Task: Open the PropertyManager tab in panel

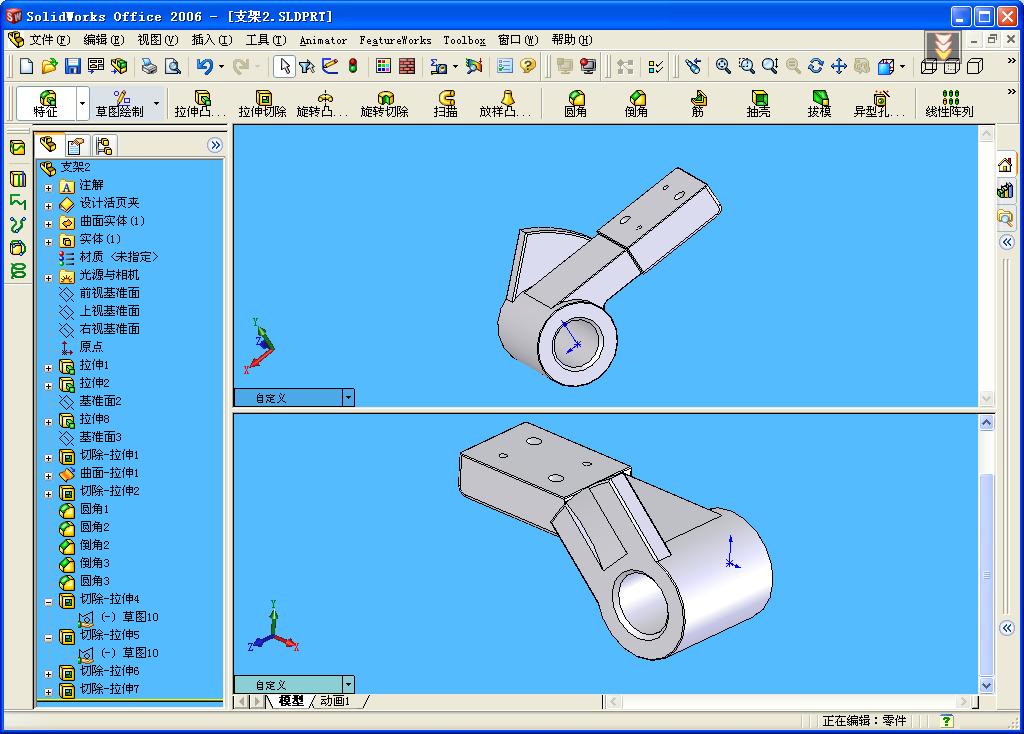Action: tap(76, 145)
